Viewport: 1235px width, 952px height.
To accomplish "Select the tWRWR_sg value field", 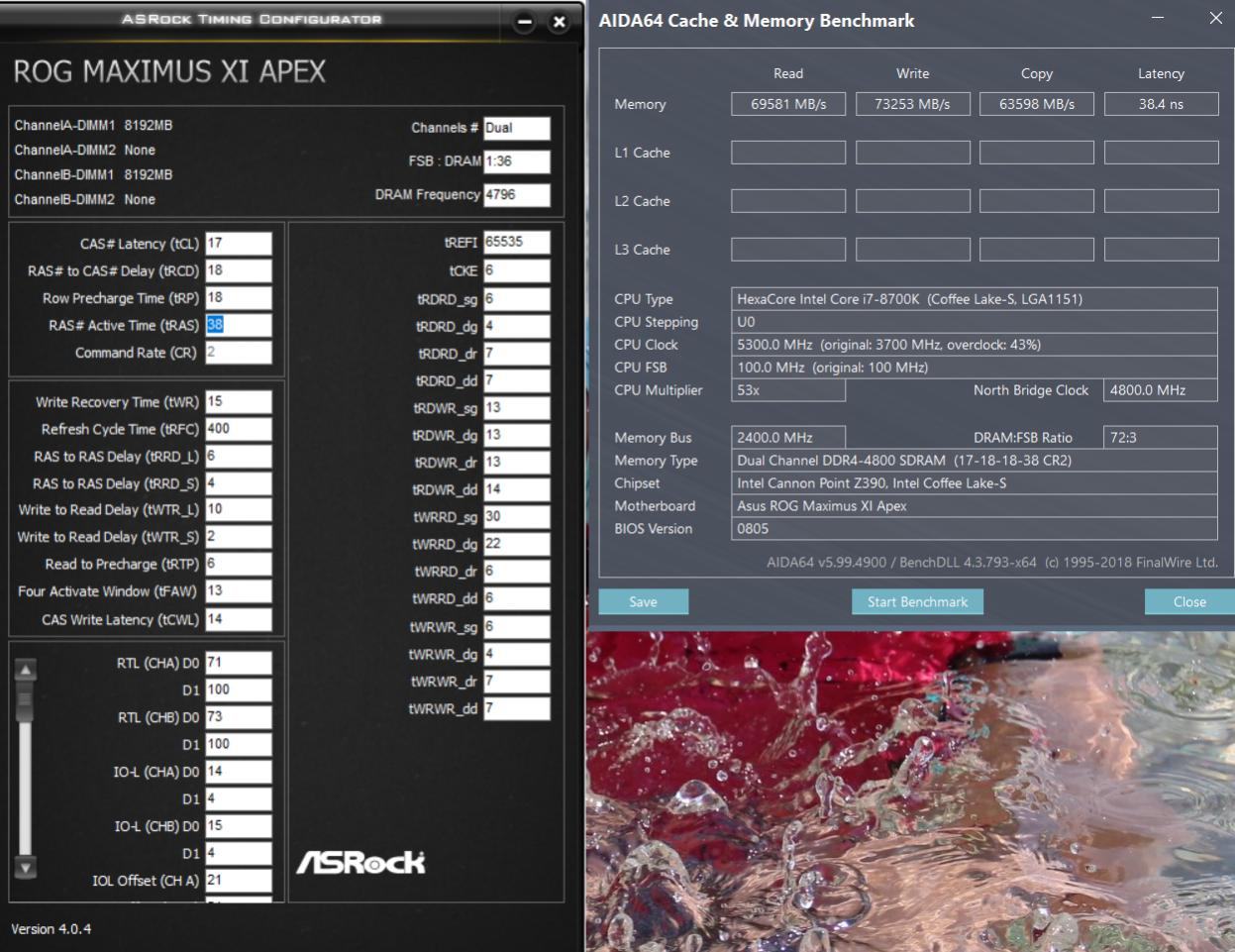I will coord(517,627).
